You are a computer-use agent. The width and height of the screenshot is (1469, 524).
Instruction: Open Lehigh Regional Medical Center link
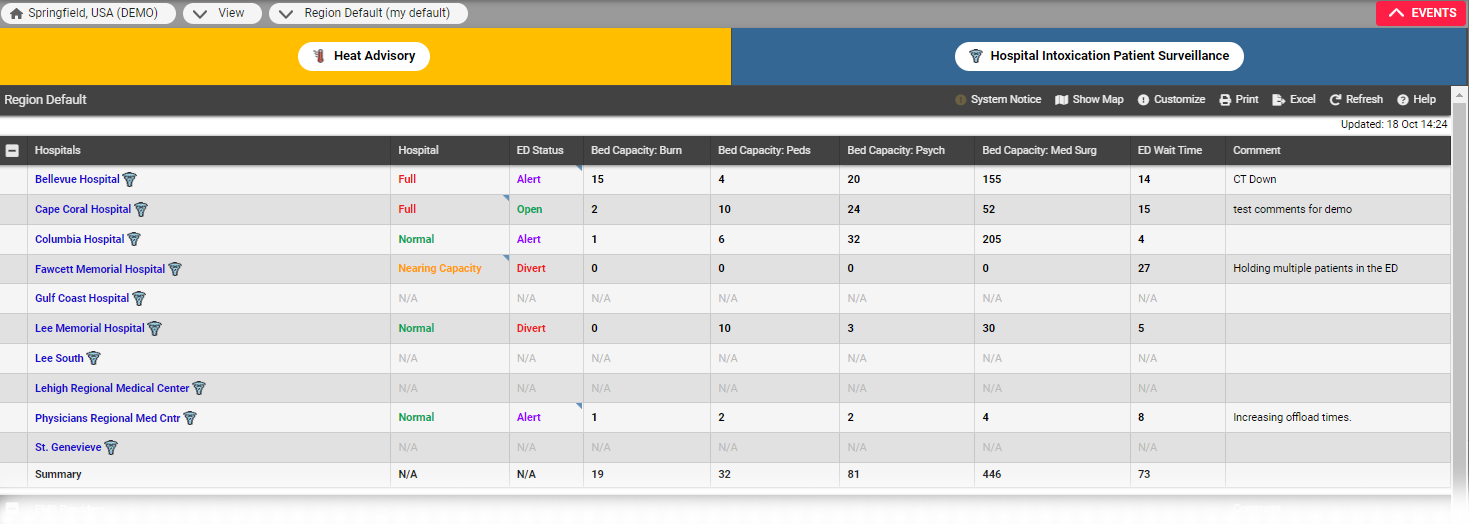112,388
